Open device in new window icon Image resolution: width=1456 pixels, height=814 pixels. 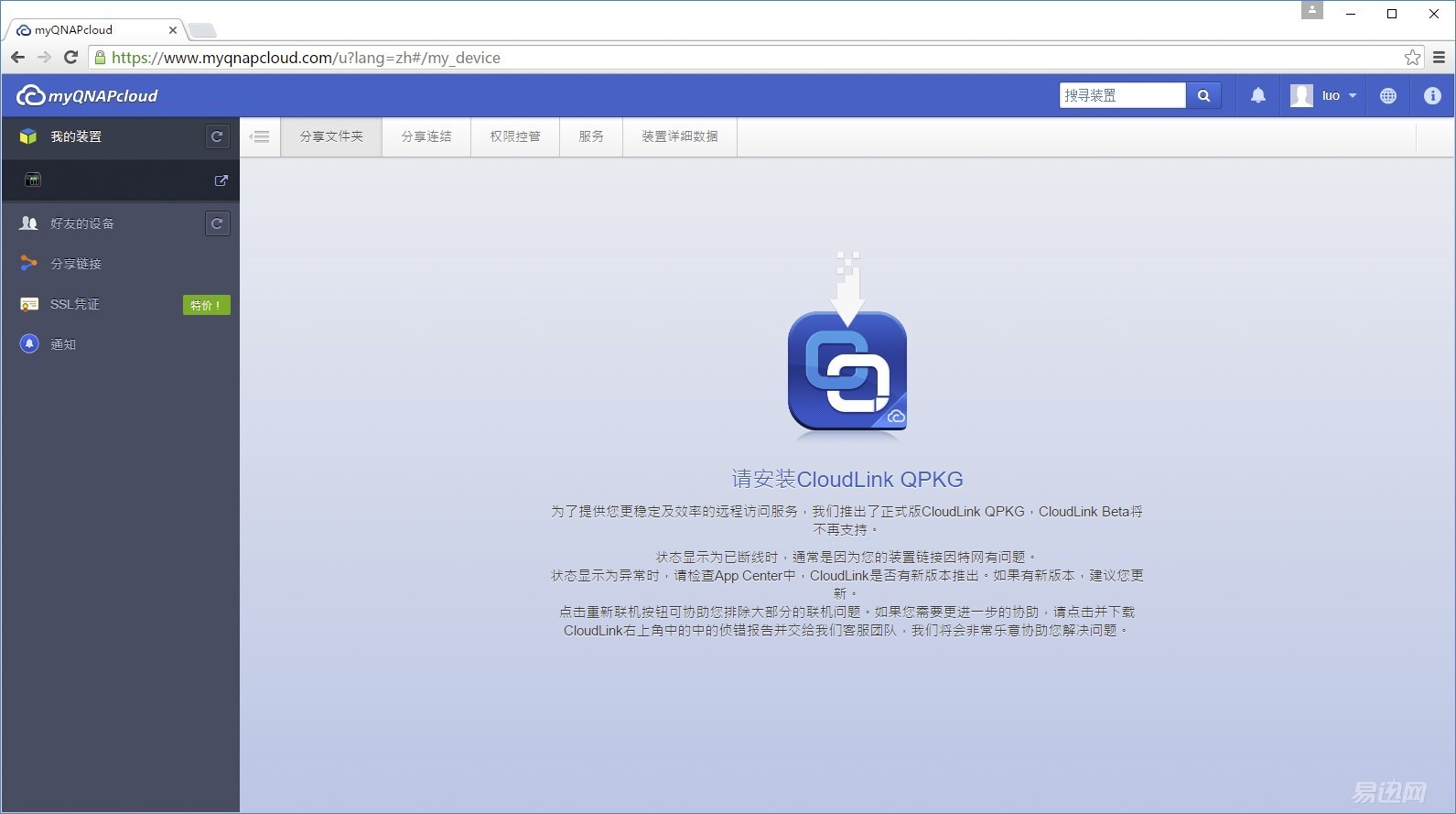coord(221,180)
